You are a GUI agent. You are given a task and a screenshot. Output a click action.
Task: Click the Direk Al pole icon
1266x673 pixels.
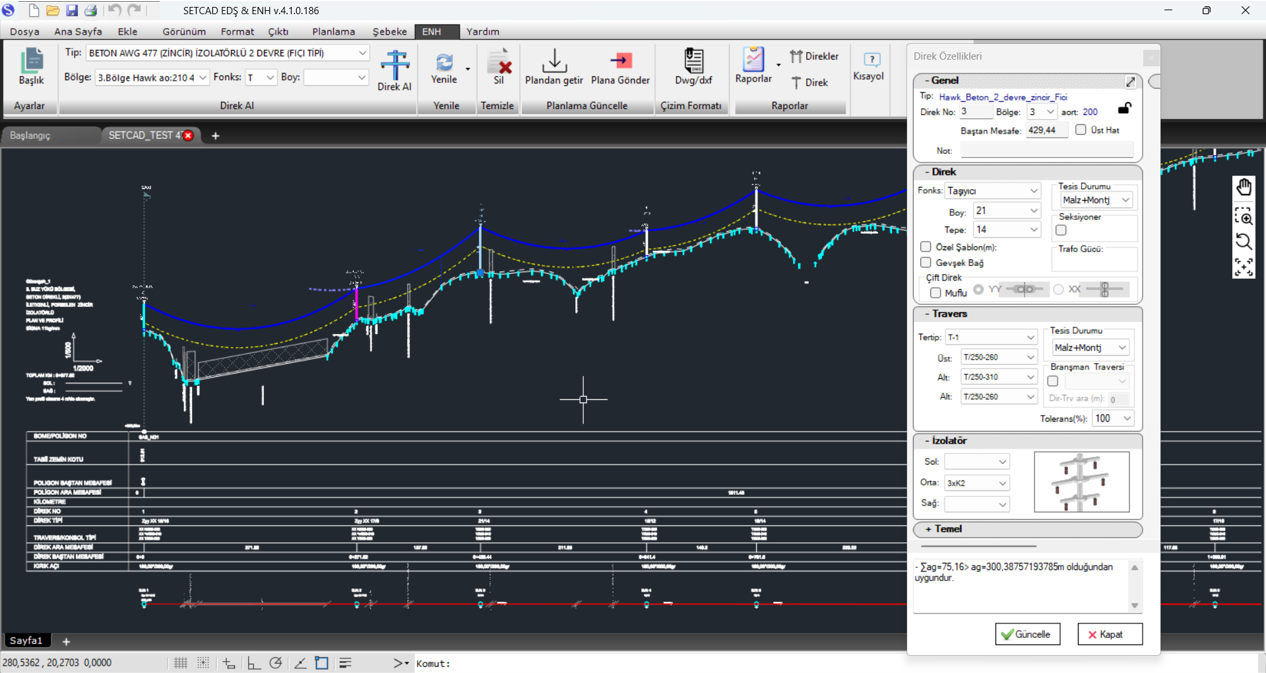395,64
